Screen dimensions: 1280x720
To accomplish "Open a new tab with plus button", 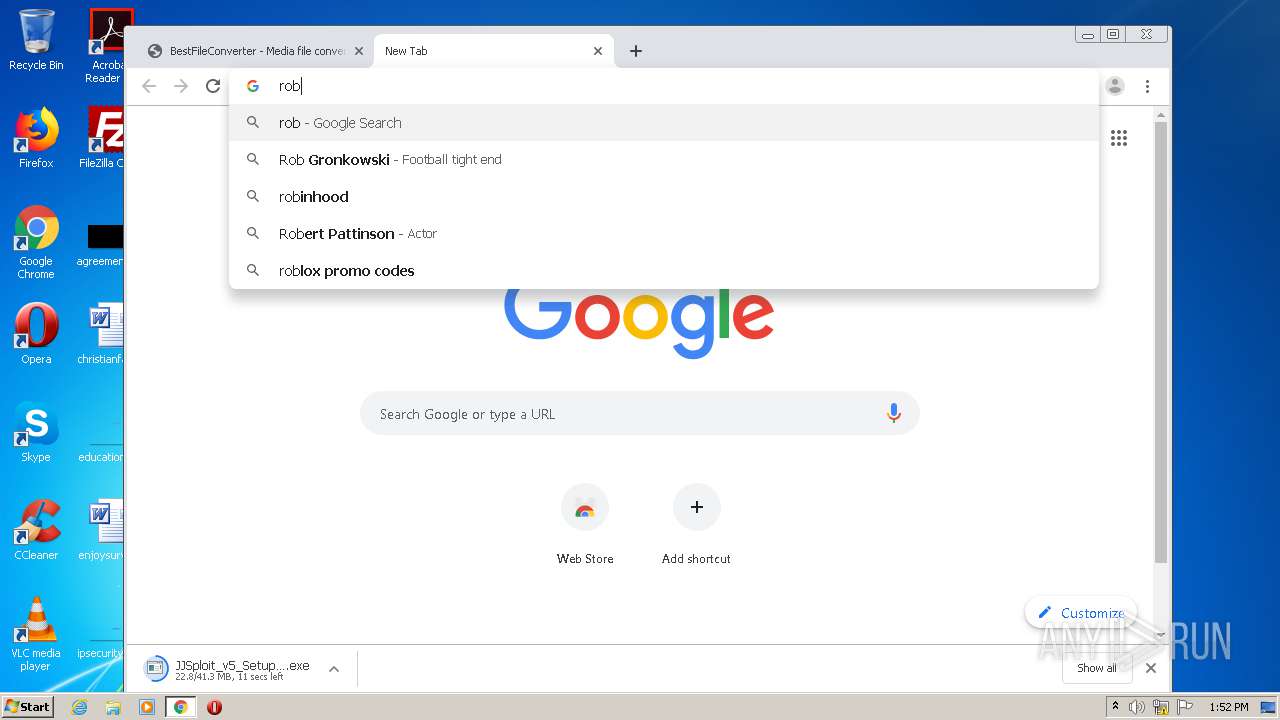I will [x=636, y=51].
